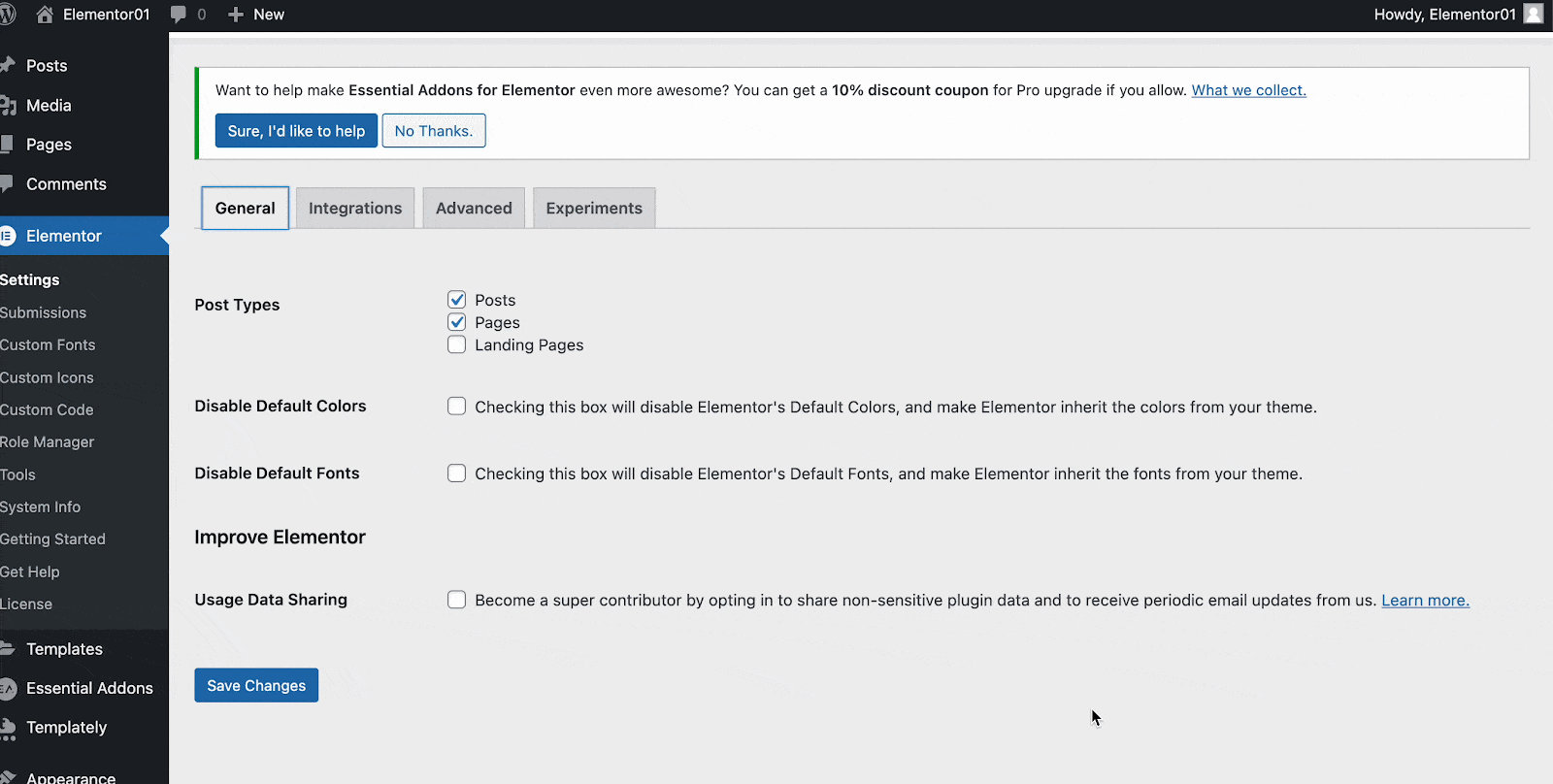Viewport: 1553px width, 784px height.
Task: Click the Improve Elementor heading
Action: pos(280,538)
